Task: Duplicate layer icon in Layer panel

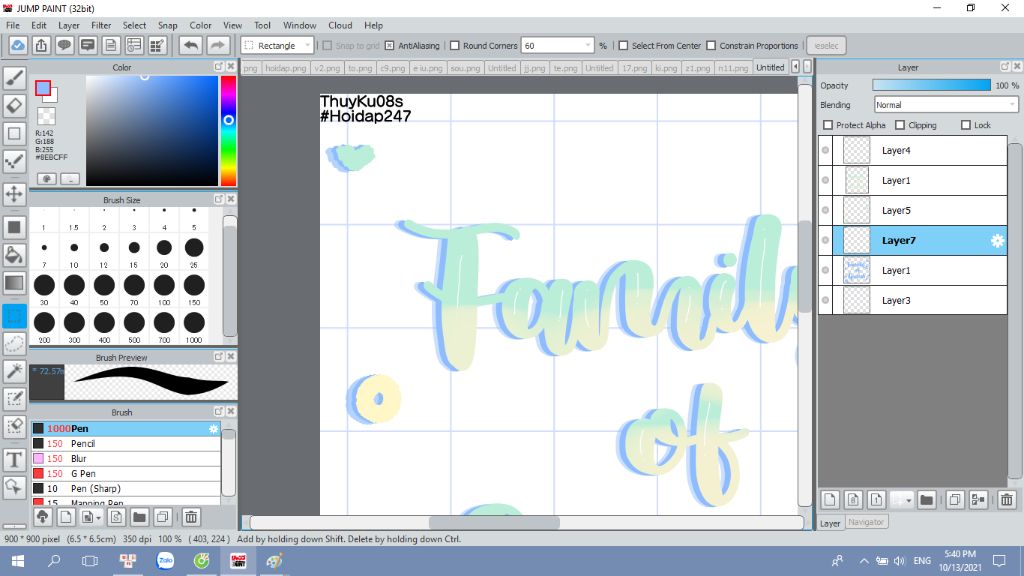Action: [954, 500]
